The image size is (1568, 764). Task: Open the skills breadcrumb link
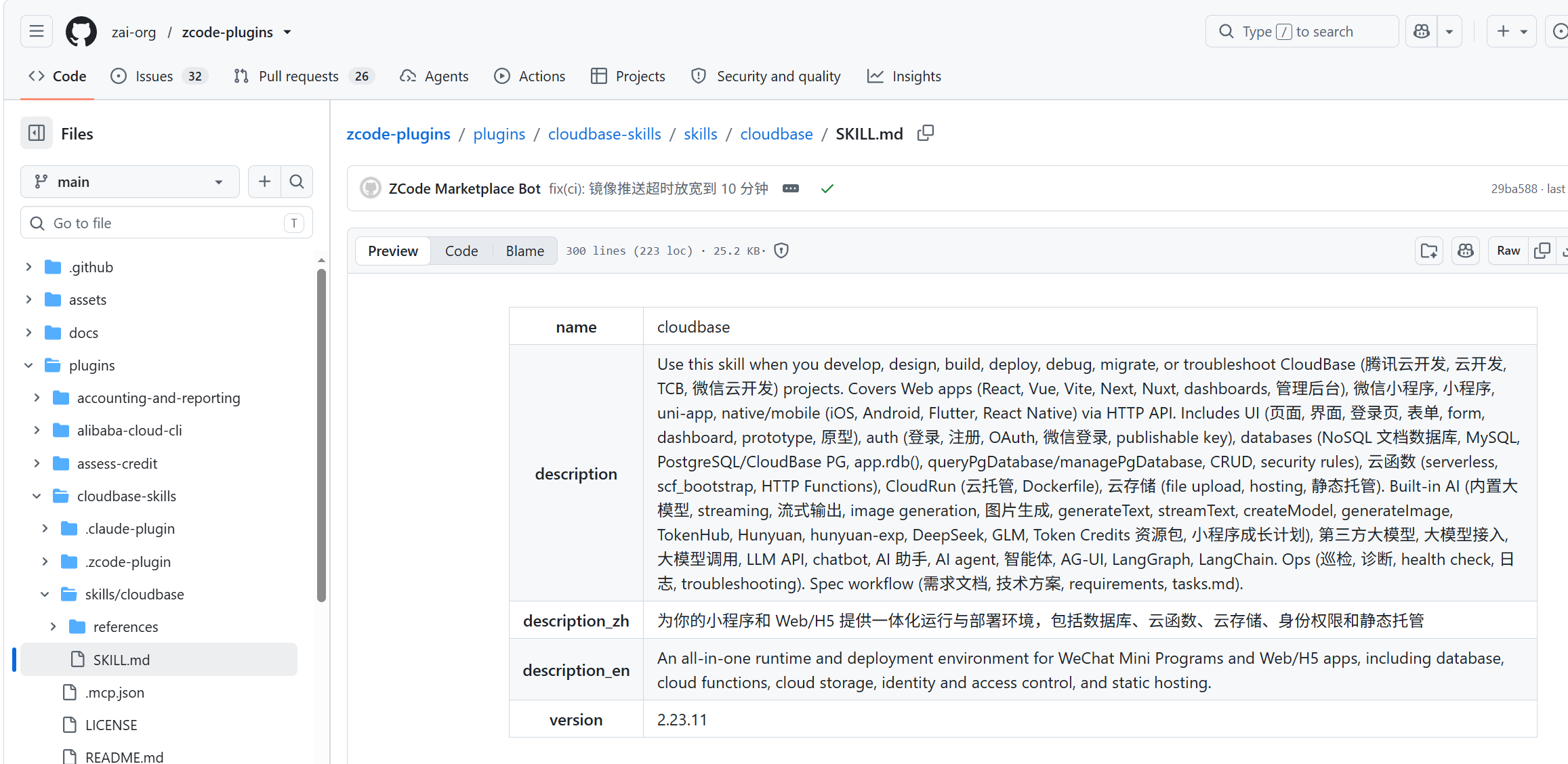click(x=701, y=133)
